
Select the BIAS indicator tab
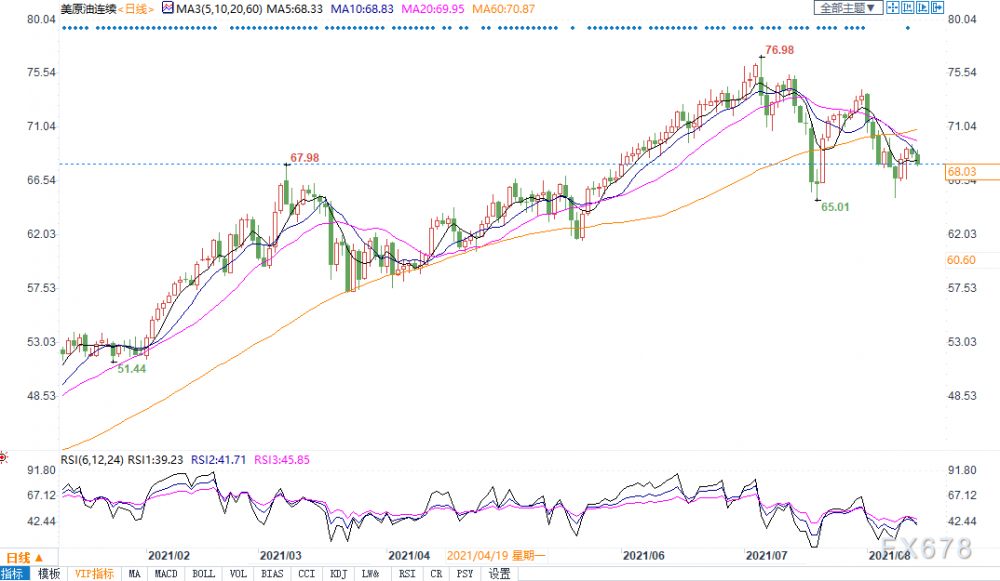(x=272, y=574)
